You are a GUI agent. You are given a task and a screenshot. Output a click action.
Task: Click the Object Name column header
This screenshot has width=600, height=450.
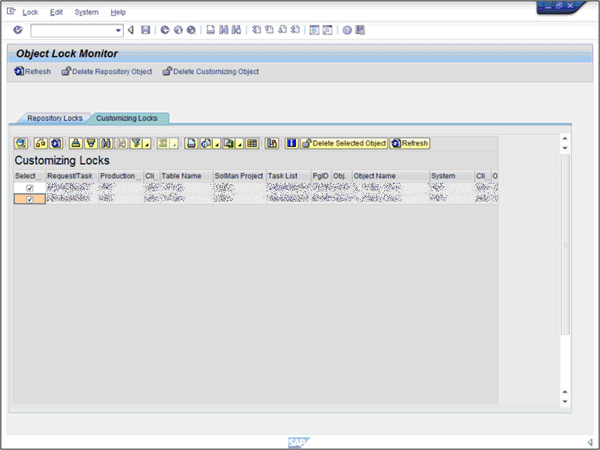click(x=391, y=176)
